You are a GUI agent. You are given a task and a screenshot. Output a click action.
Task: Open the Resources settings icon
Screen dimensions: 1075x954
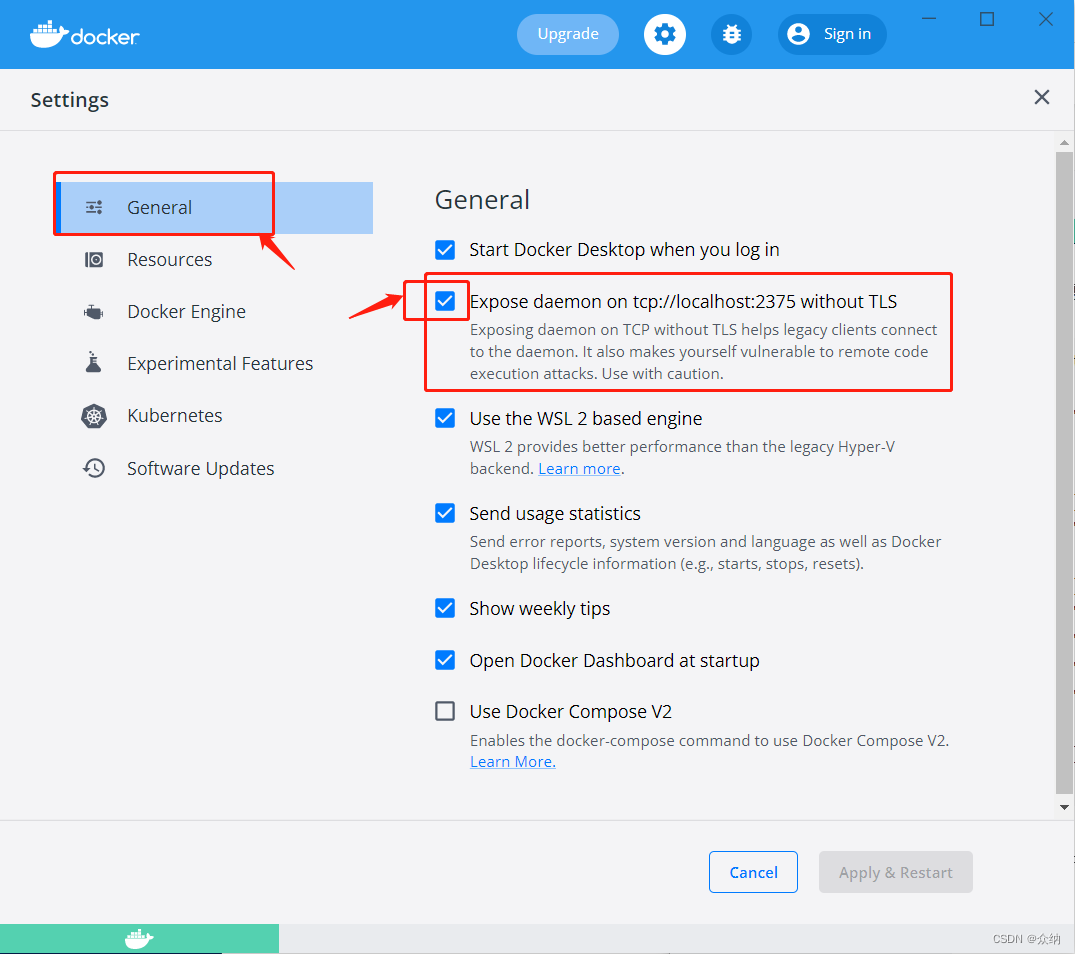(93, 259)
